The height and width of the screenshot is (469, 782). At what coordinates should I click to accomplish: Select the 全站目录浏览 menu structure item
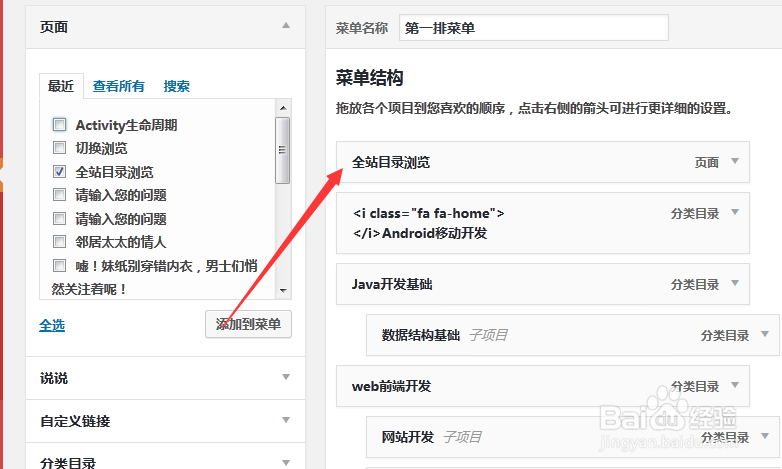point(543,162)
